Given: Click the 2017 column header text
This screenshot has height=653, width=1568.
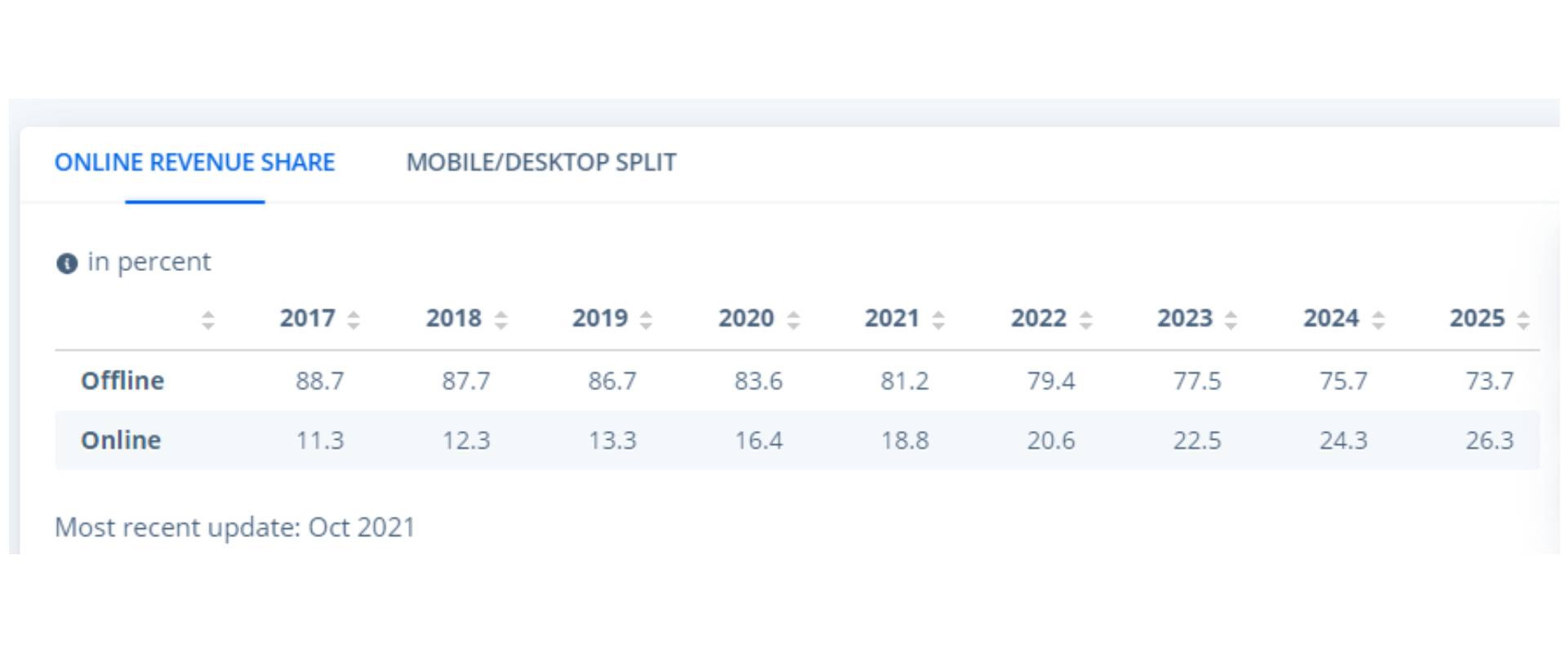Looking at the screenshot, I should [307, 318].
